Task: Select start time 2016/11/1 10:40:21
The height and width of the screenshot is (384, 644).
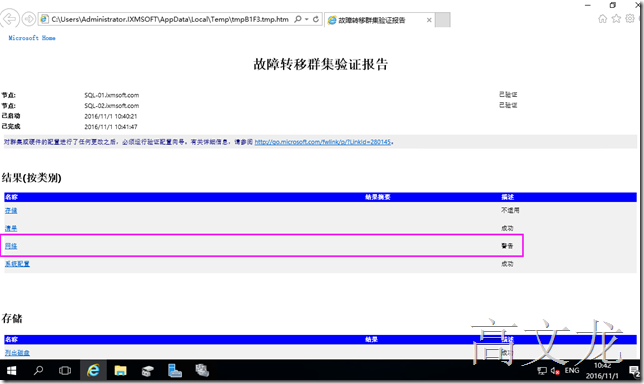Action: (x=111, y=116)
